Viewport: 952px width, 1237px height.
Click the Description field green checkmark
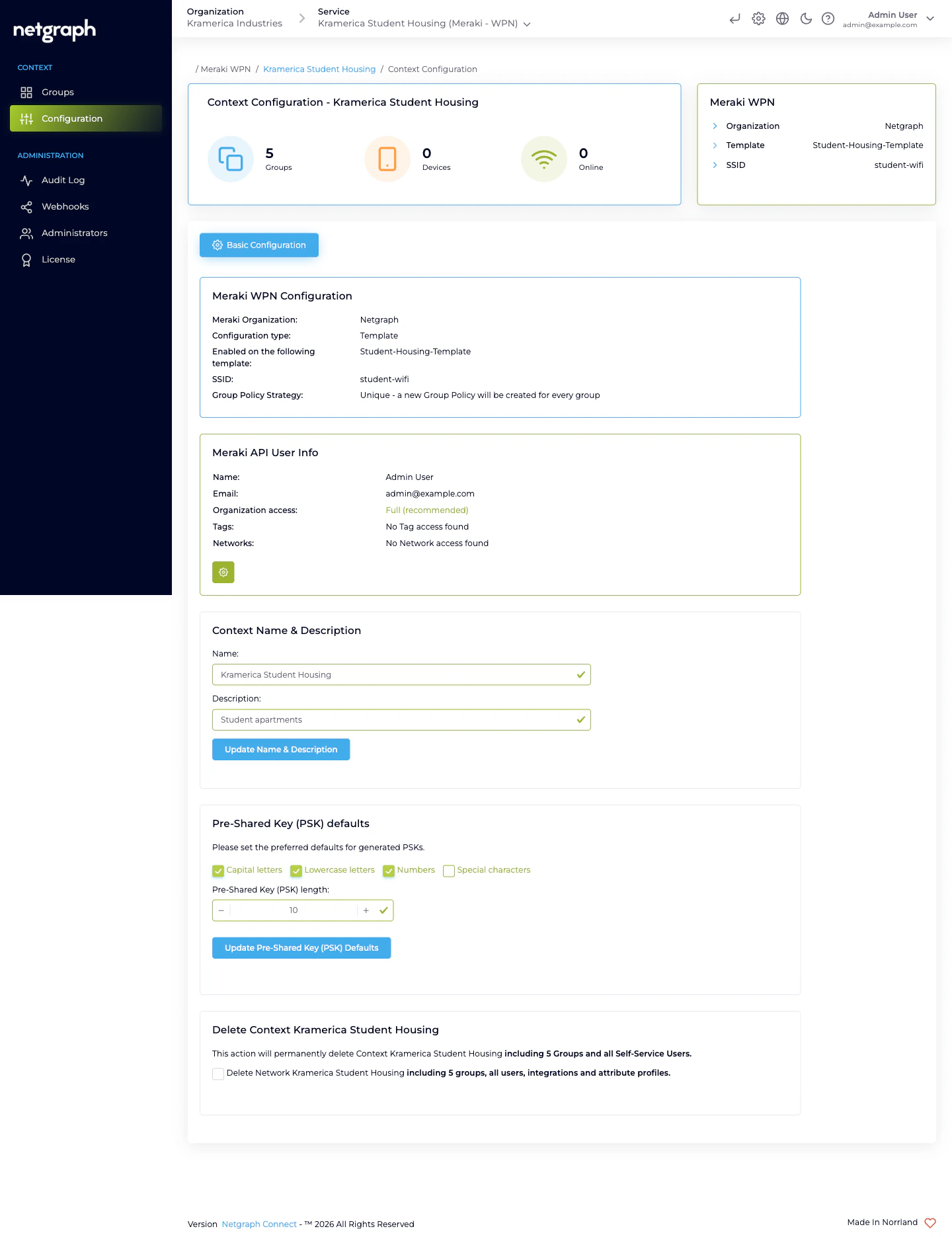click(x=581, y=719)
